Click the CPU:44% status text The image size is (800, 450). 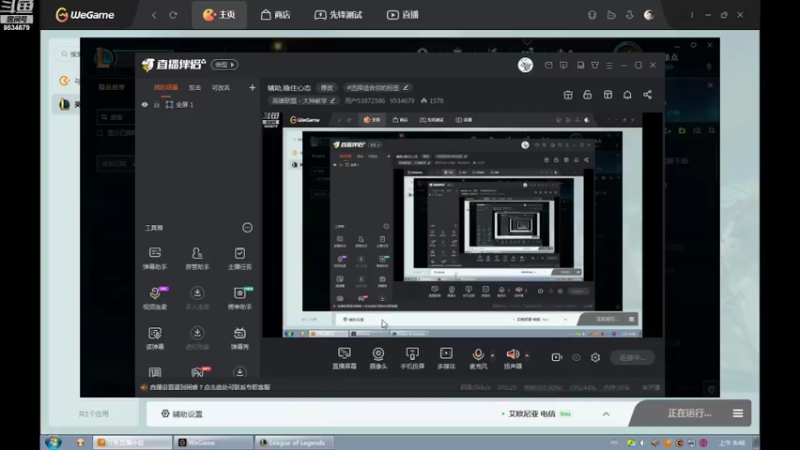coord(583,388)
